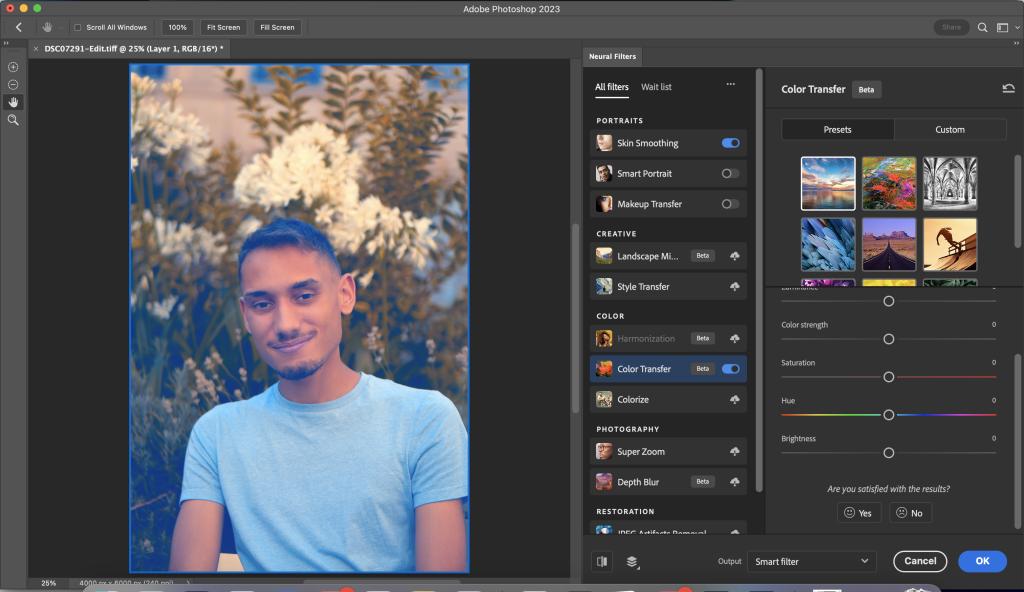Click the filter list vertical scrollbar
The height and width of the screenshot is (592, 1024).
tap(759, 281)
